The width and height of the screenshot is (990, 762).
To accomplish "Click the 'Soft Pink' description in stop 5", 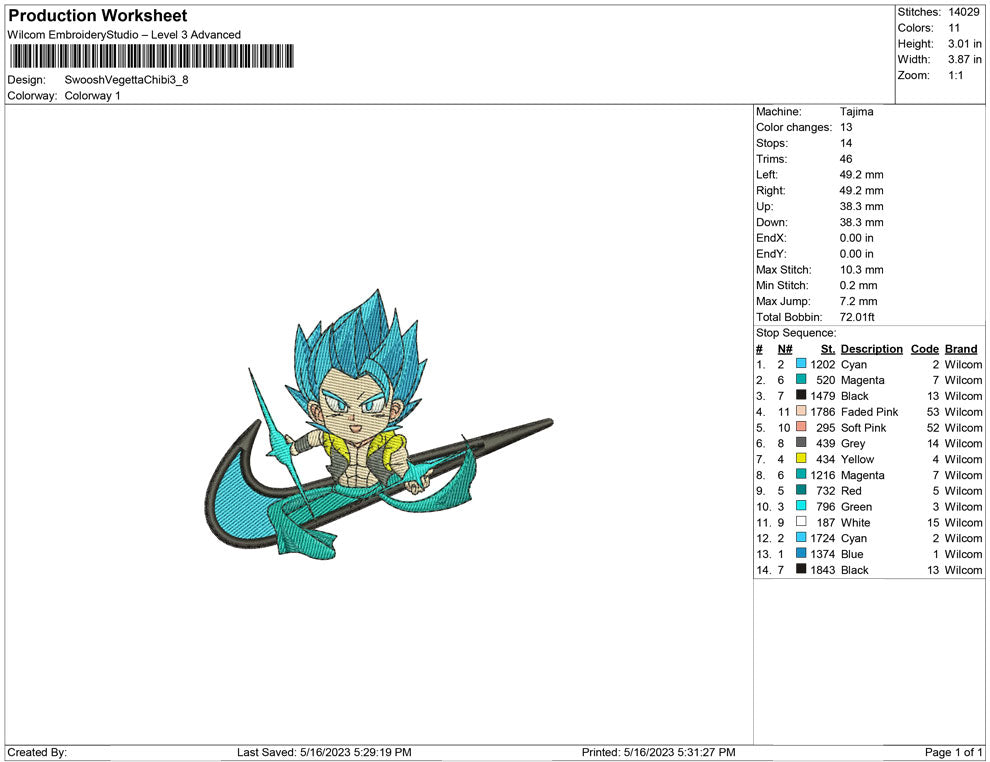I will tap(863, 427).
